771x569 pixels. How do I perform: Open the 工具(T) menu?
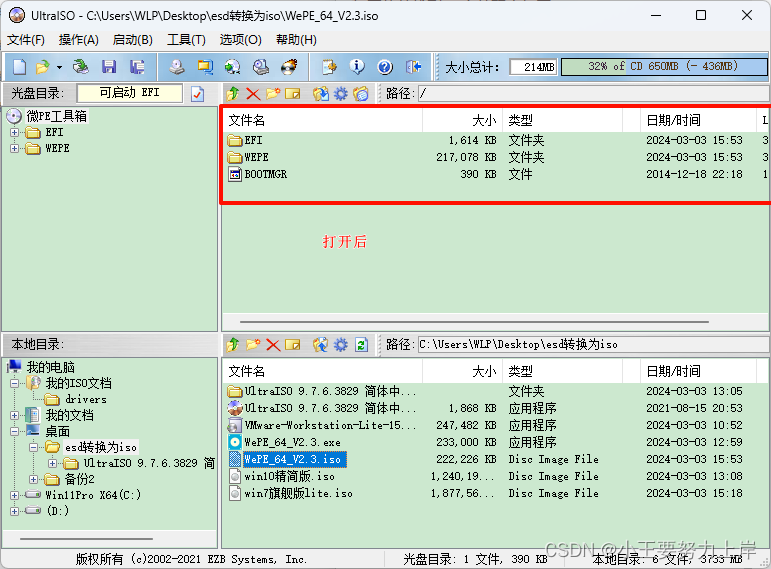186,40
